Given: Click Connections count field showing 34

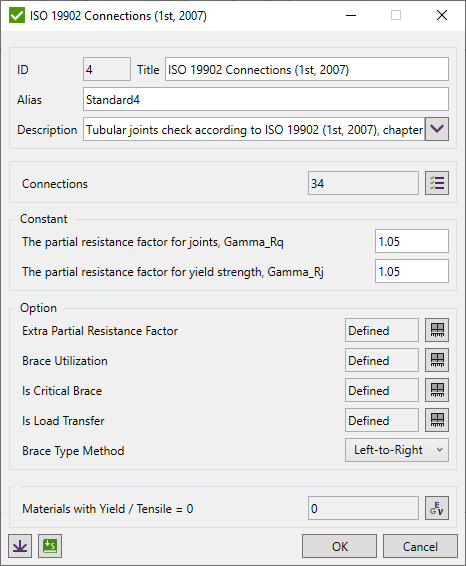Looking at the screenshot, I should tap(363, 183).
